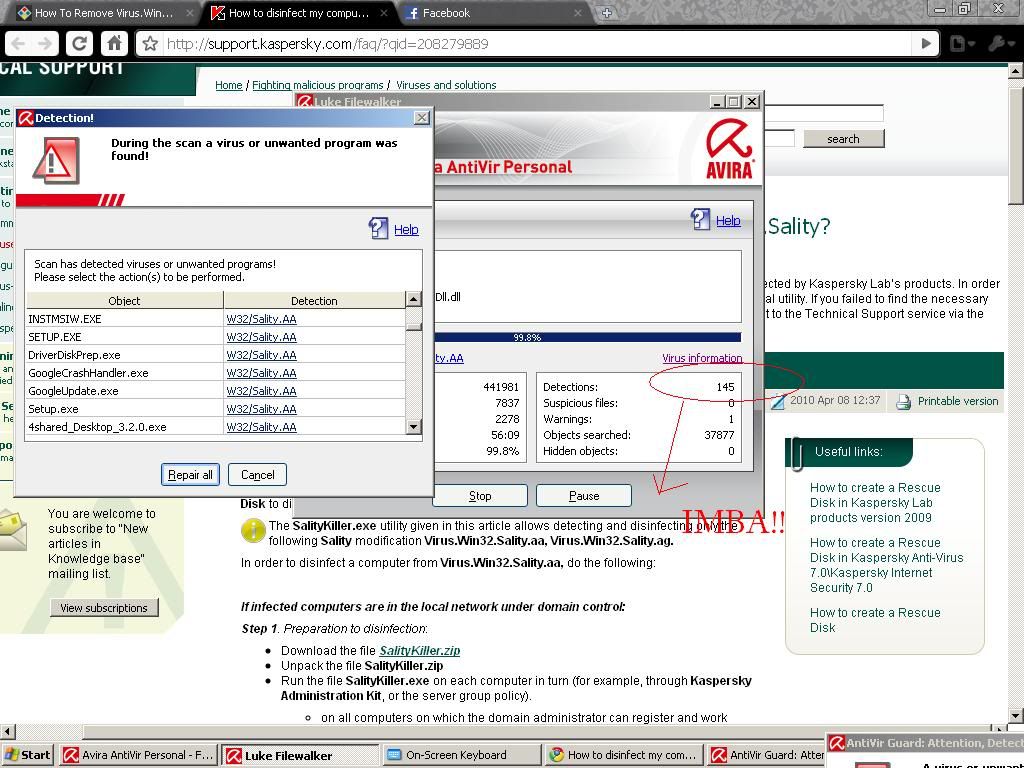The width and height of the screenshot is (1024, 768).
Task: Click the web page vertical scrollbar down arrow
Action: [1016, 715]
